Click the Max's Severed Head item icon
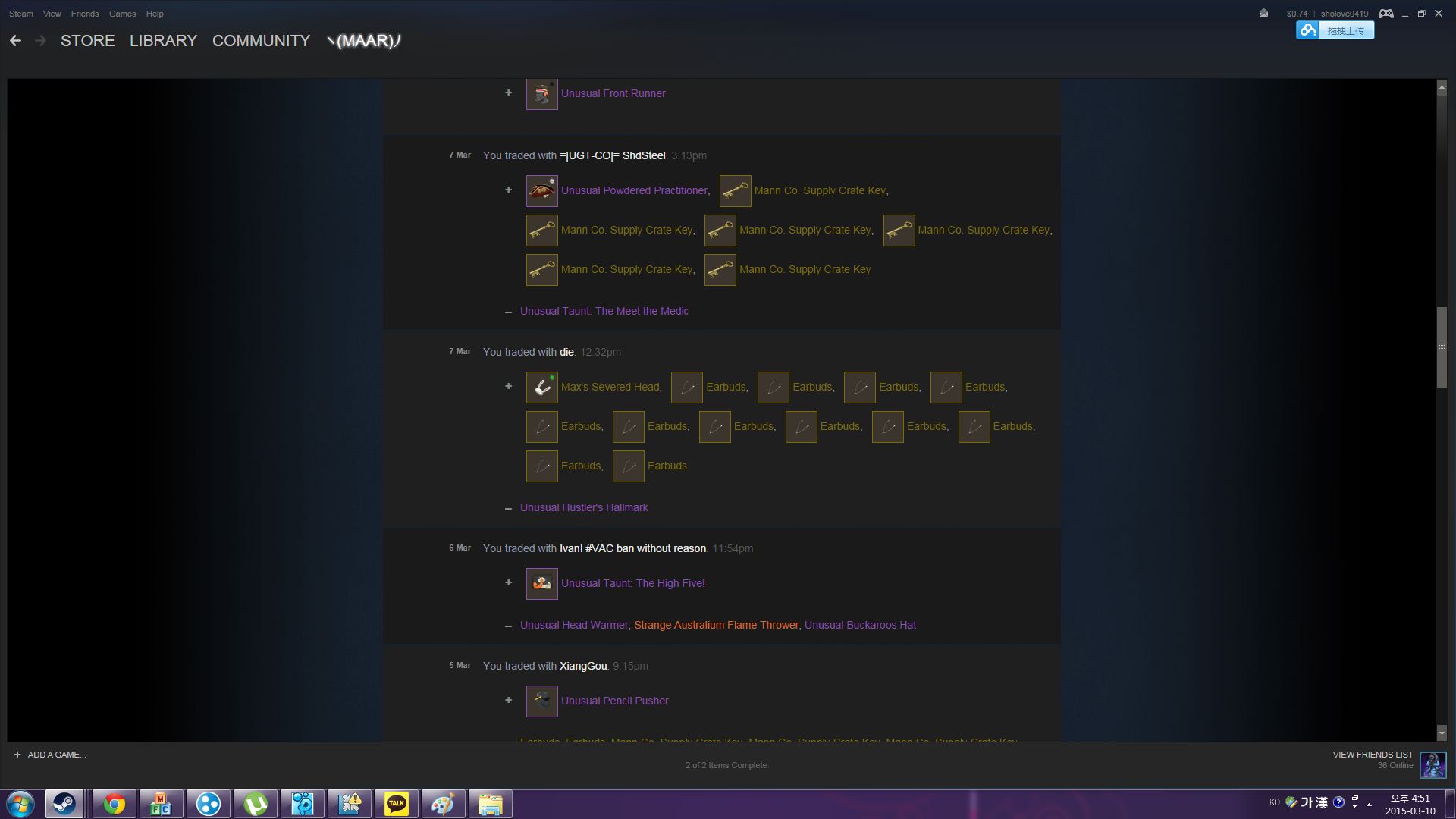This screenshot has width=1456, height=819. pyautogui.click(x=541, y=388)
